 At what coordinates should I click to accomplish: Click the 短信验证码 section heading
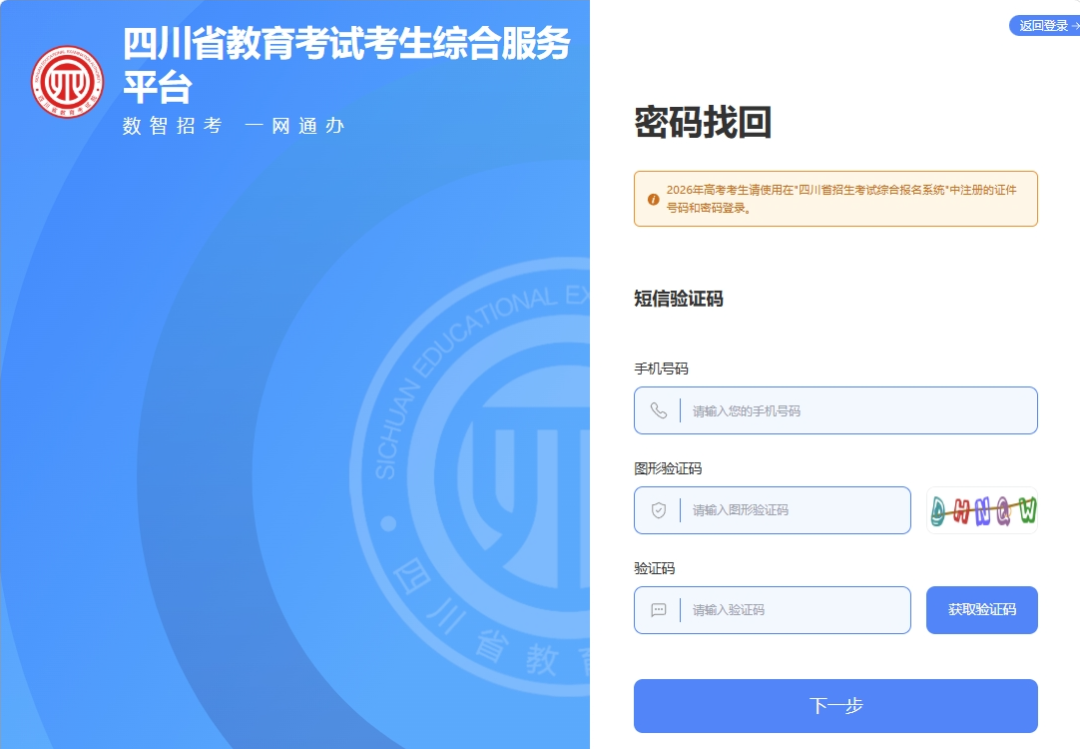pyautogui.click(x=678, y=298)
